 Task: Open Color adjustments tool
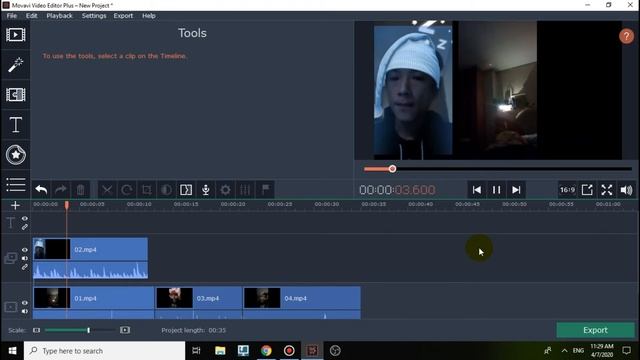click(166, 190)
